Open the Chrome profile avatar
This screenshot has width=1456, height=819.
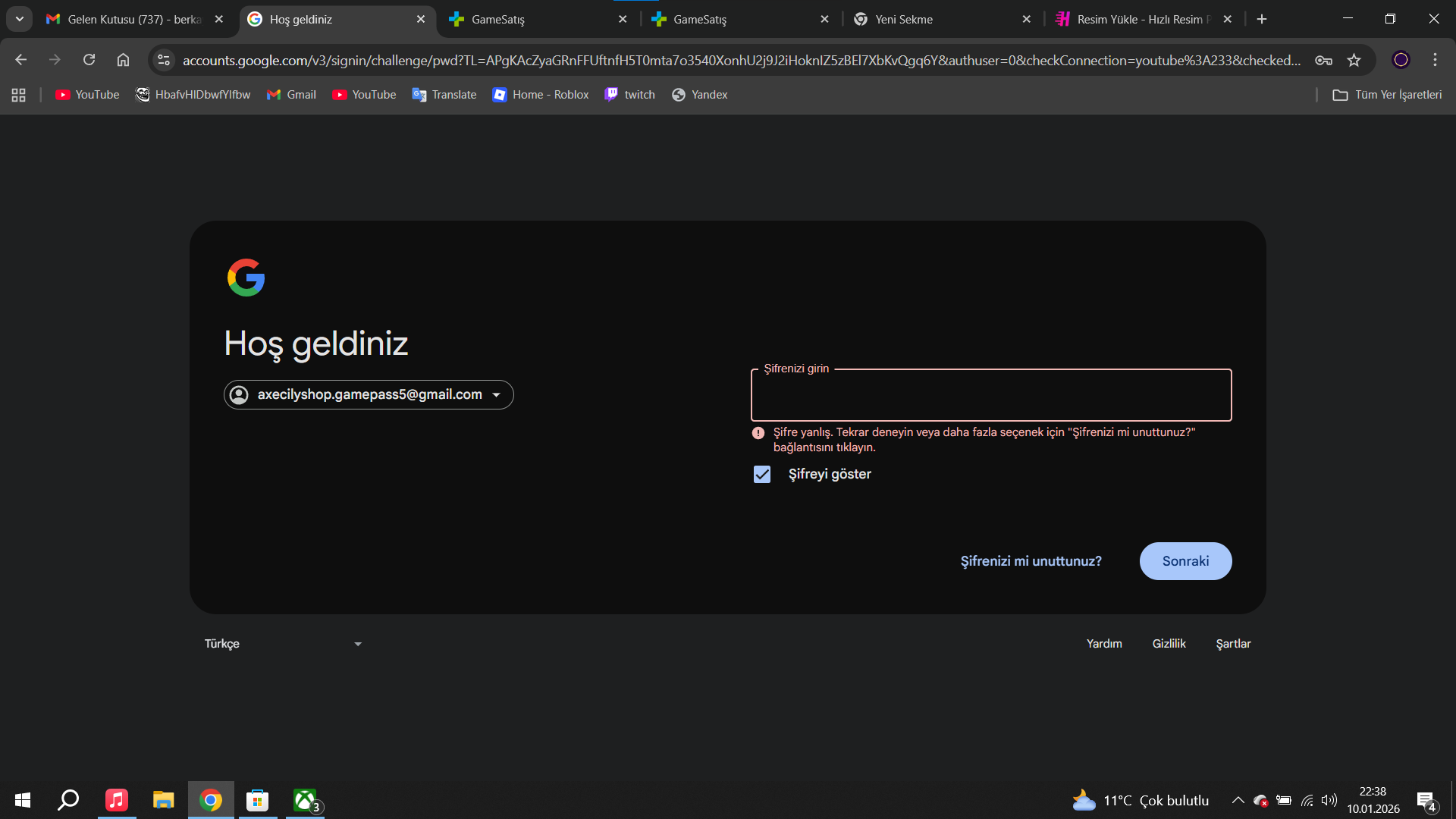tap(1401, 60)
